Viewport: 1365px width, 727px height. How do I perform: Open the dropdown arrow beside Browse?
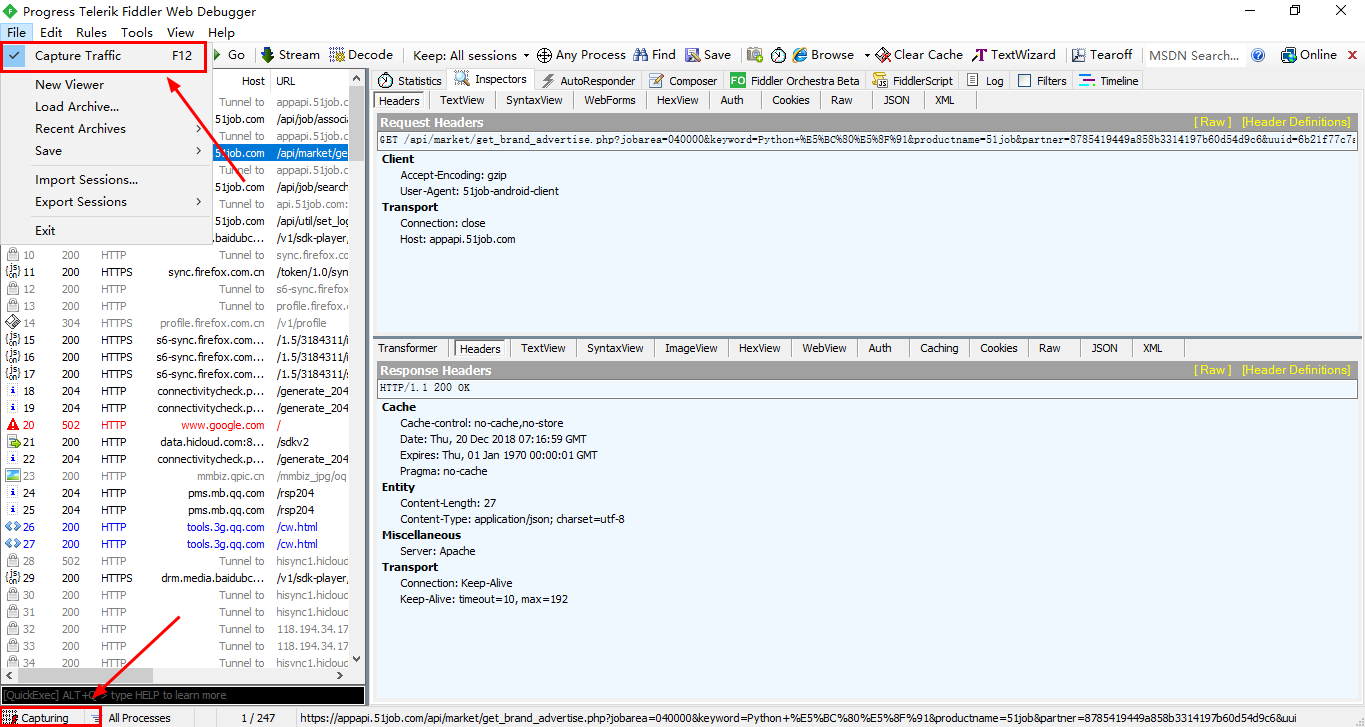pyautogui.click(x=867, y=56)
